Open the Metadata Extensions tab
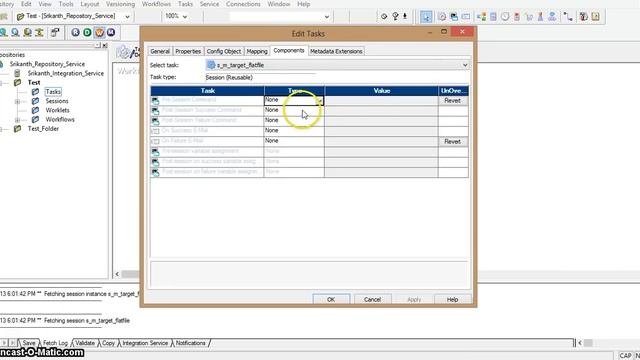Image resolution: width=640 pixels, height=360 pixels. pos(336,51)
